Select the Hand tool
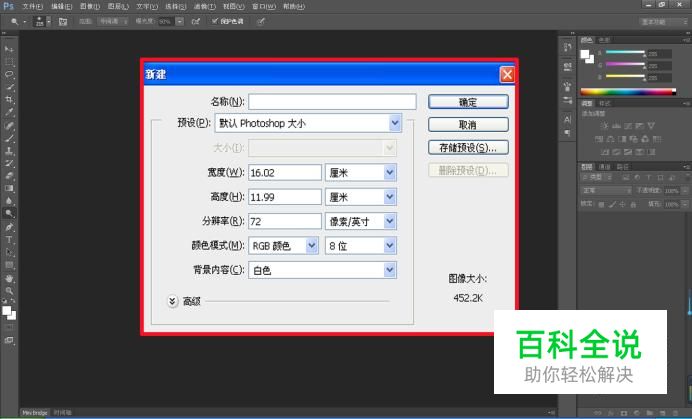Viewport: 692px width, 419px height. [9, 279]
